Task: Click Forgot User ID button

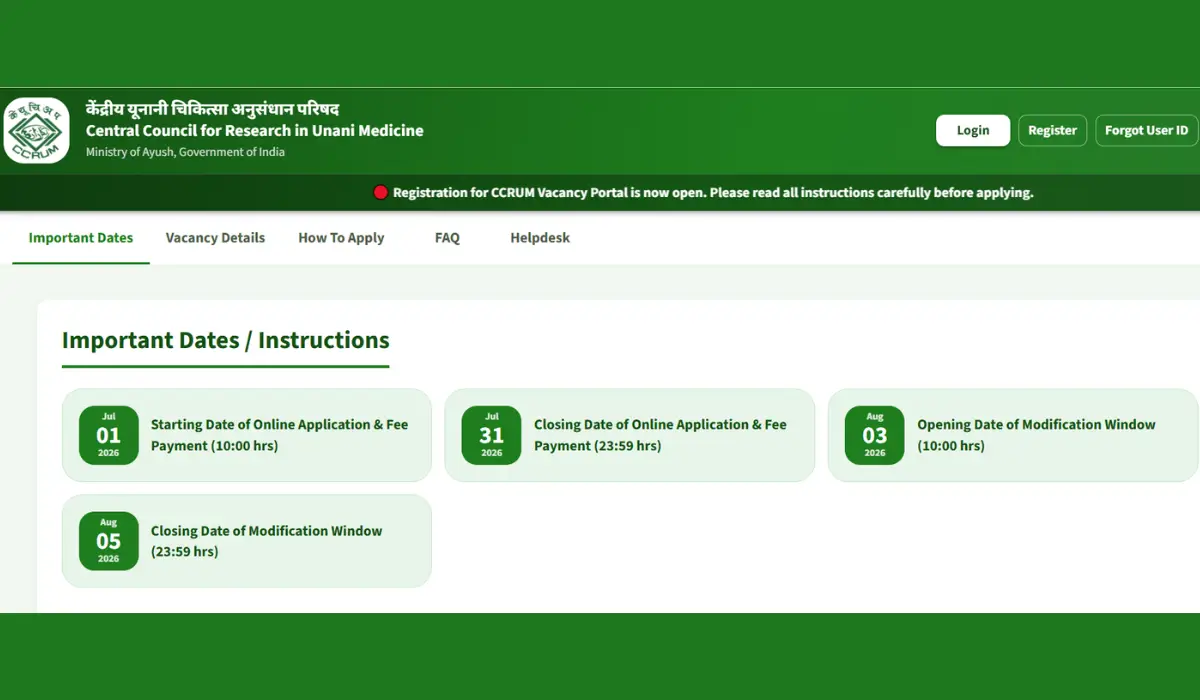Action: [x=1146, y=130]
